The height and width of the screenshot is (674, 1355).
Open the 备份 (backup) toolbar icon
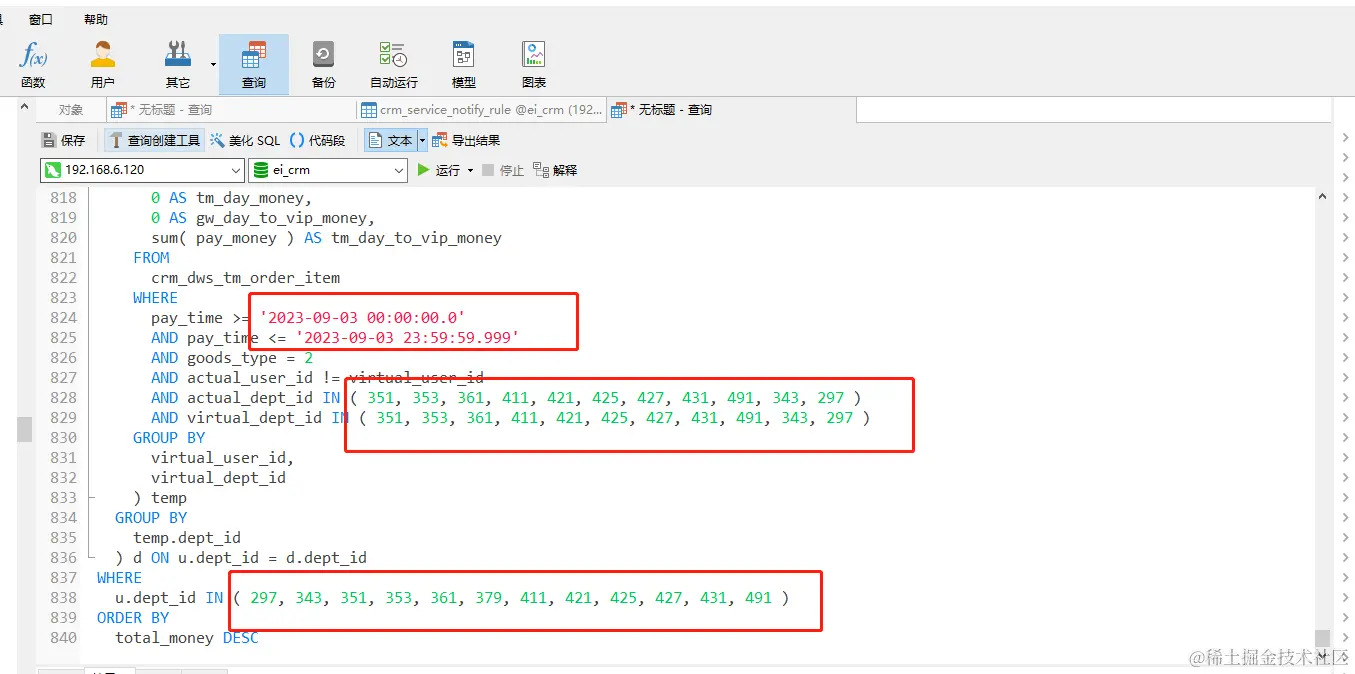click(x=323, y=65)
